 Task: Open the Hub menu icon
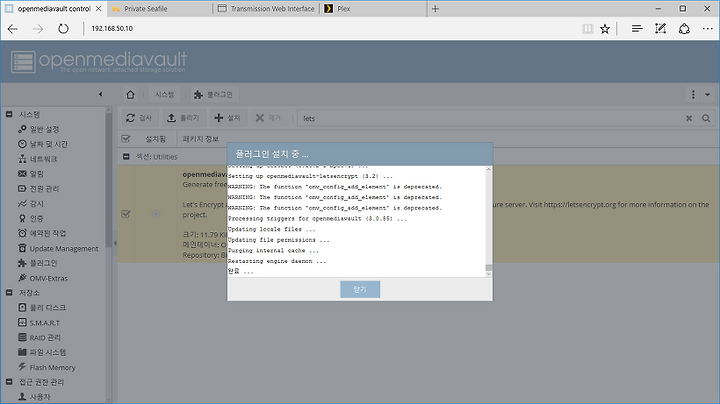637,29
